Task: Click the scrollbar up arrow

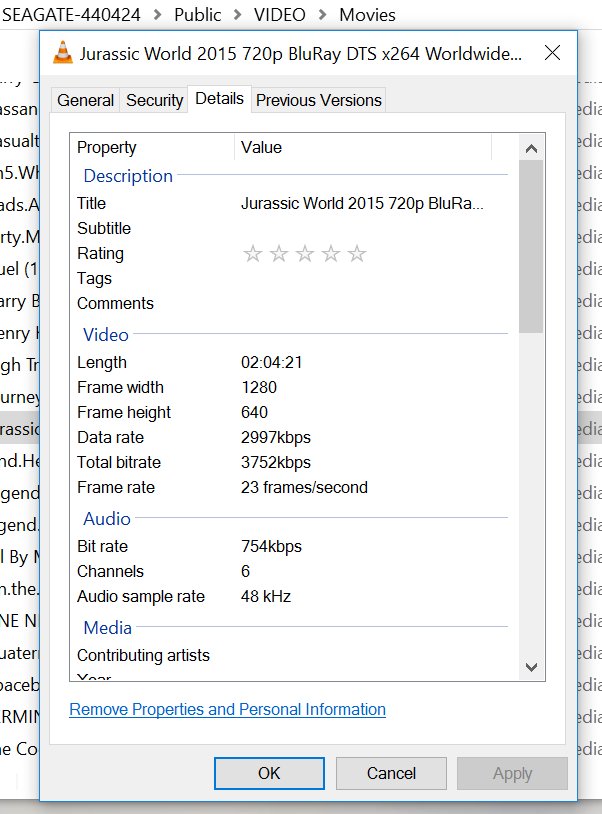Action: (531, 148)
